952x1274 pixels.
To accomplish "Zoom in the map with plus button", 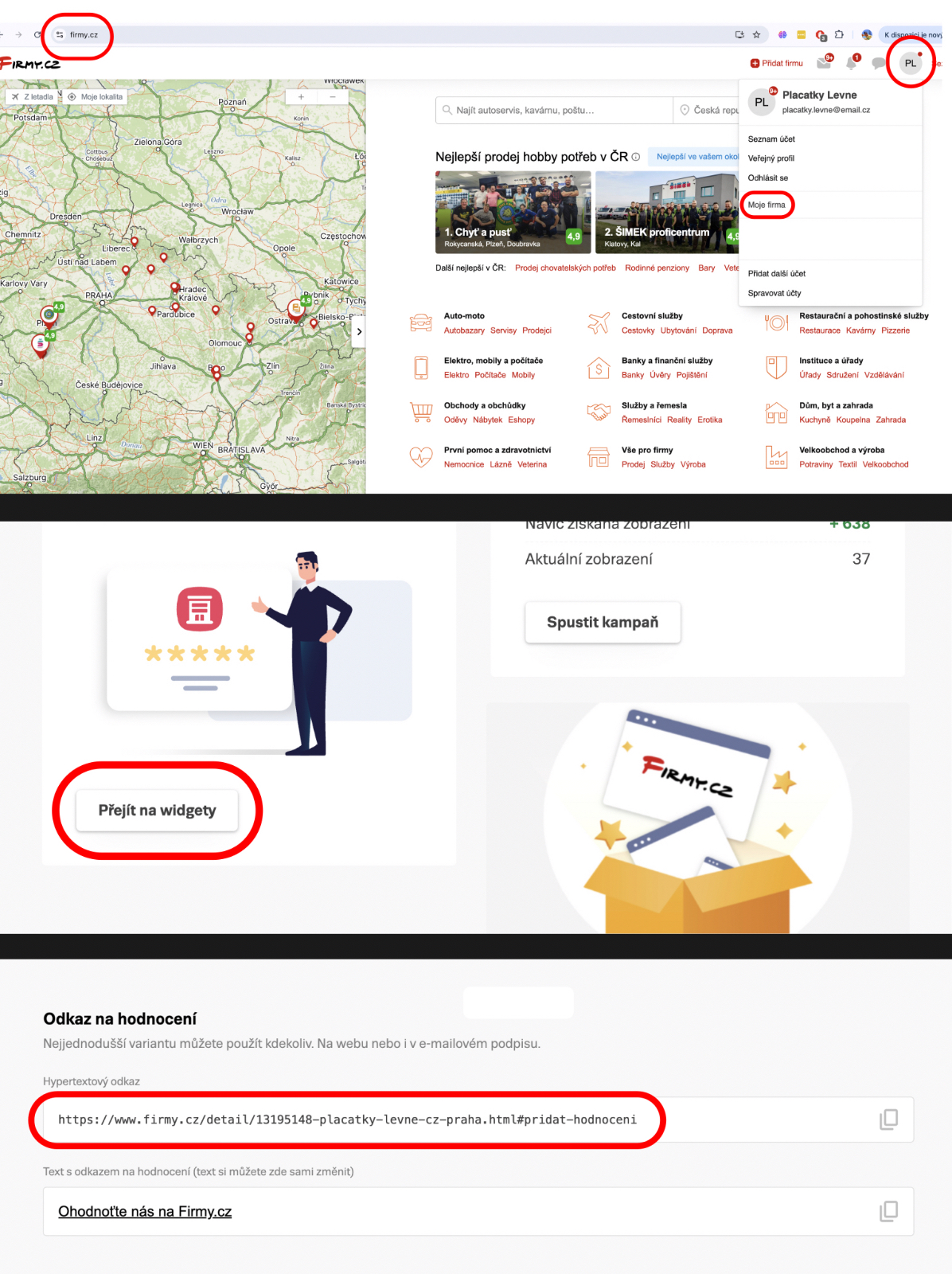I will [301, 96].
